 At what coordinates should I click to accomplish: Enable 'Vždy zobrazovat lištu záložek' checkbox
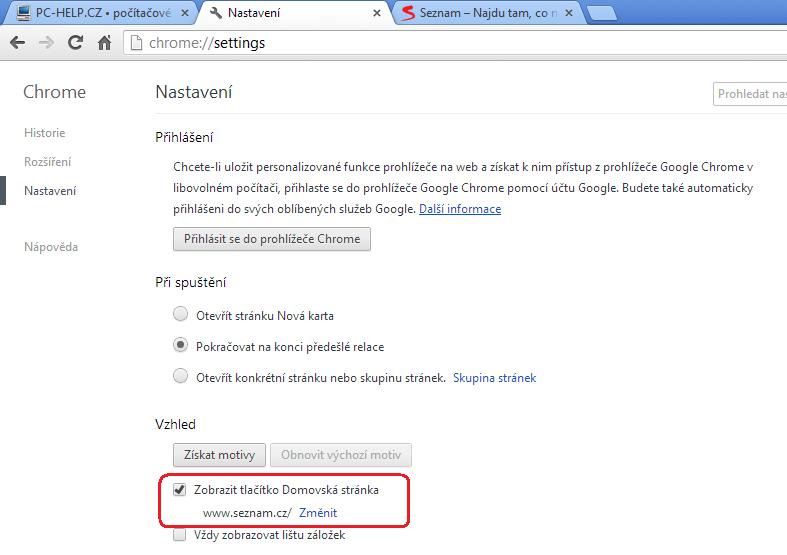tap(180, 535)
